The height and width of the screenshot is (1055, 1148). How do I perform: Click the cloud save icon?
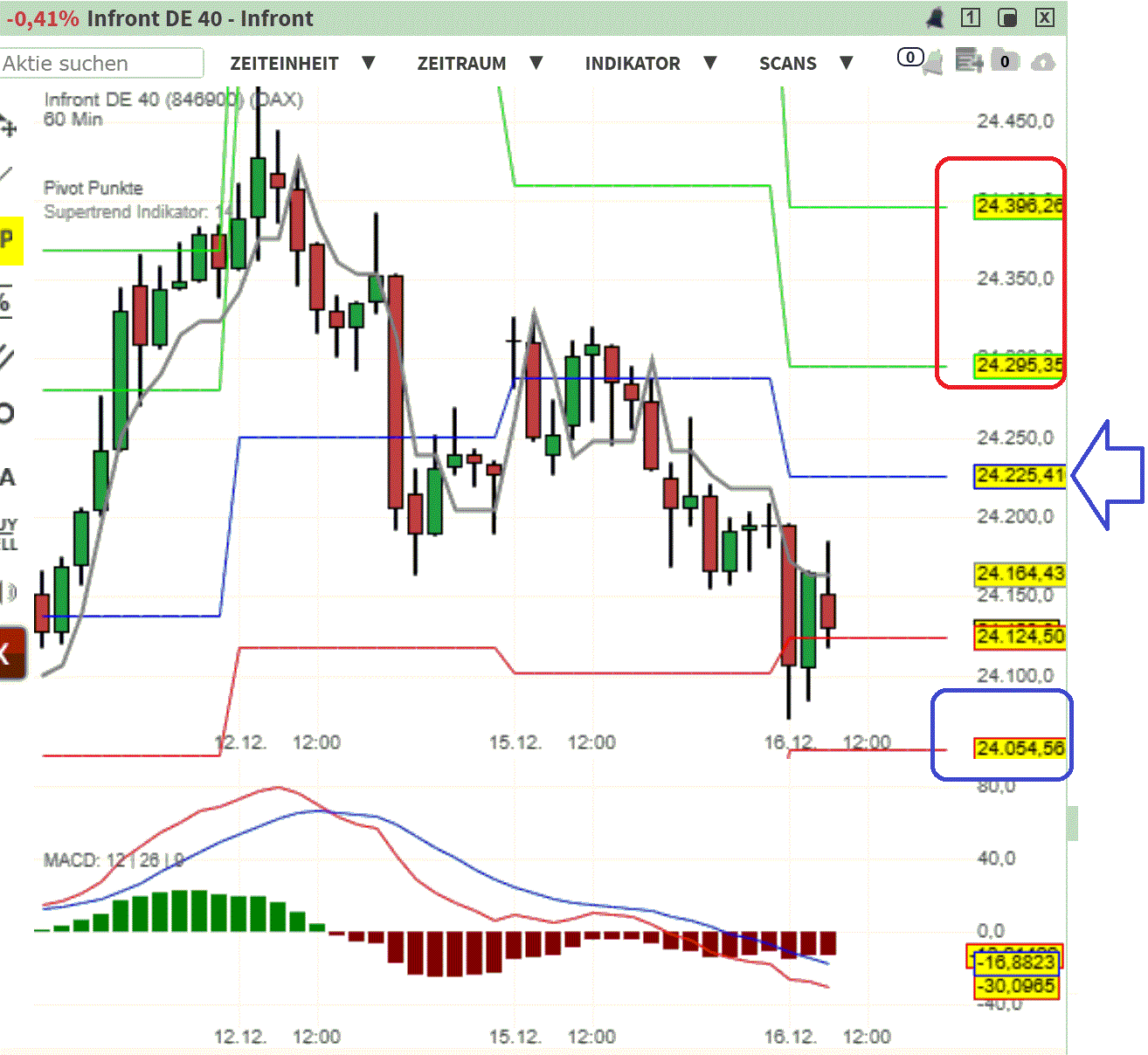[x=1043, y=62]
